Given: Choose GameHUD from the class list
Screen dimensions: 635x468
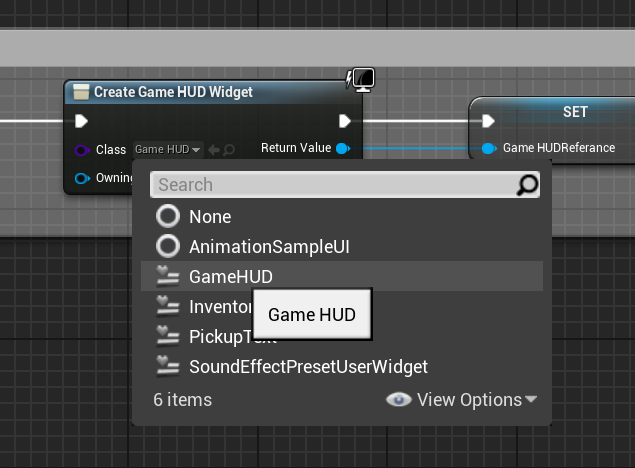Looking at the screenshot, I should tap(342, 277).
